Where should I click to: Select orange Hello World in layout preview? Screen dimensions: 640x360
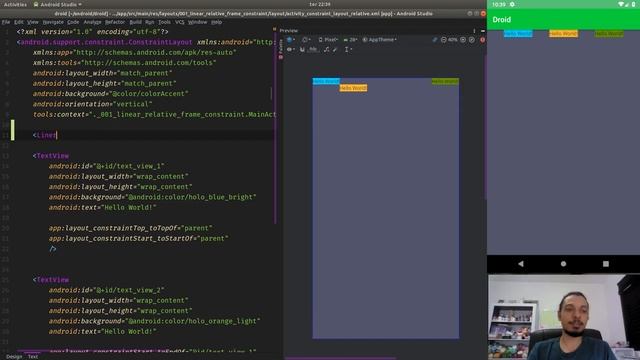click(x=353, y=88)
